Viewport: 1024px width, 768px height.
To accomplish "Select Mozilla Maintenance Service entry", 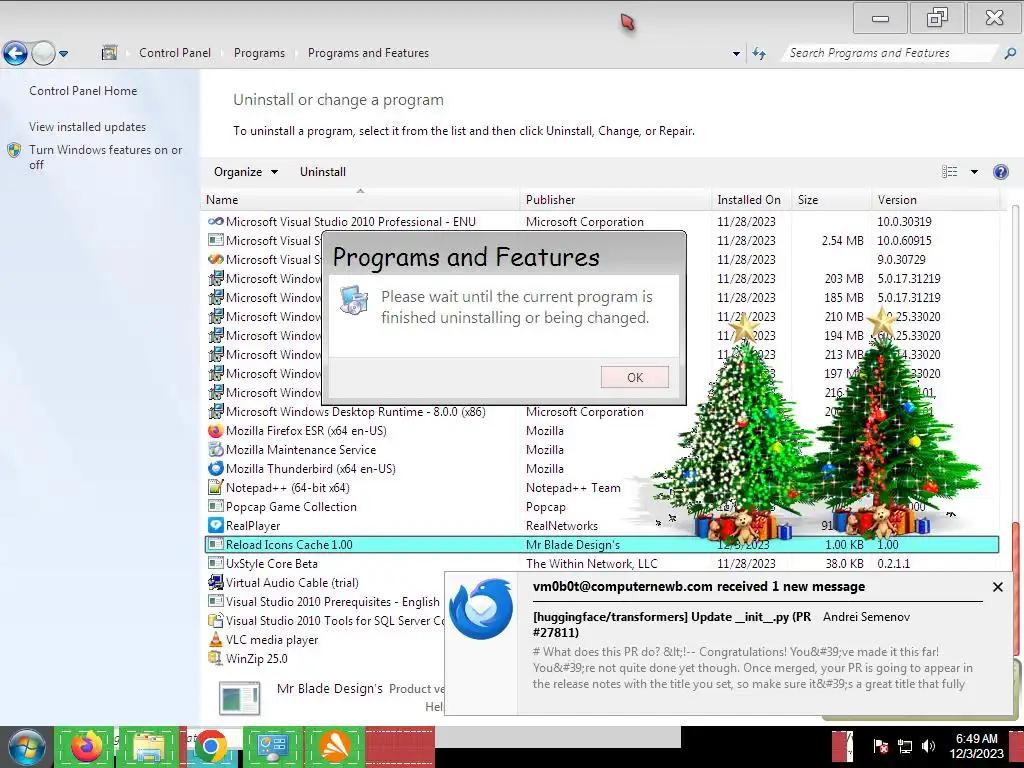I will coord(301,450).
